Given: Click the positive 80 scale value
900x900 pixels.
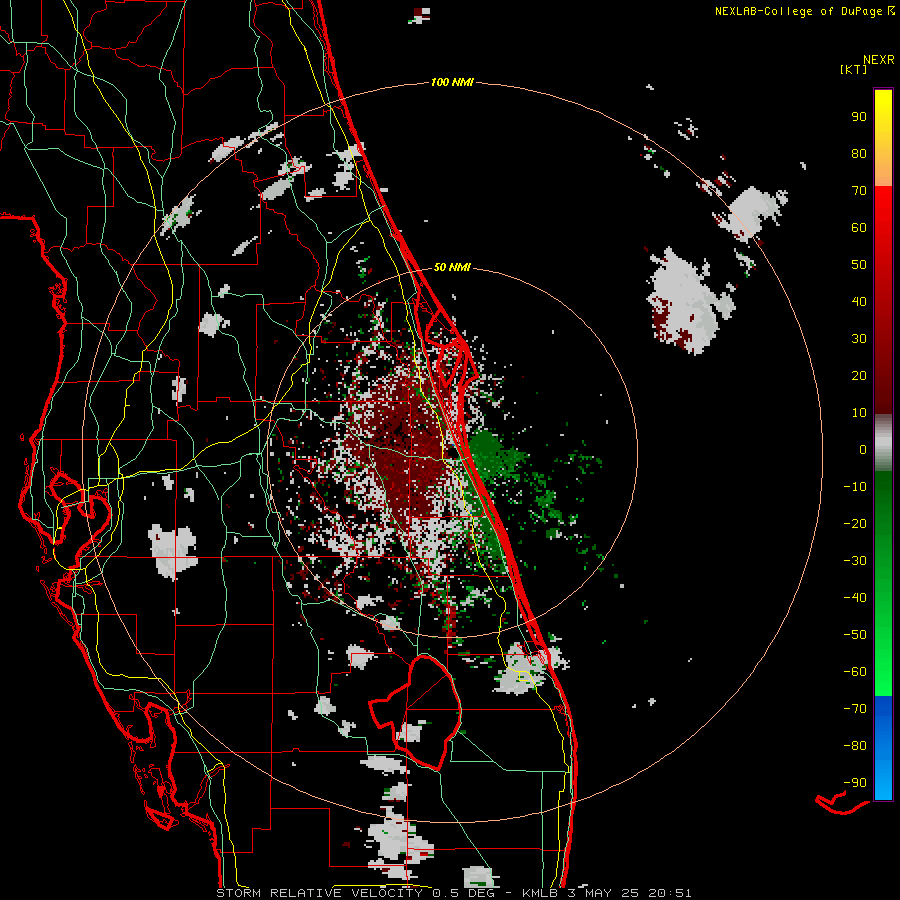Looking at the screenshot, I should [859, 154].
